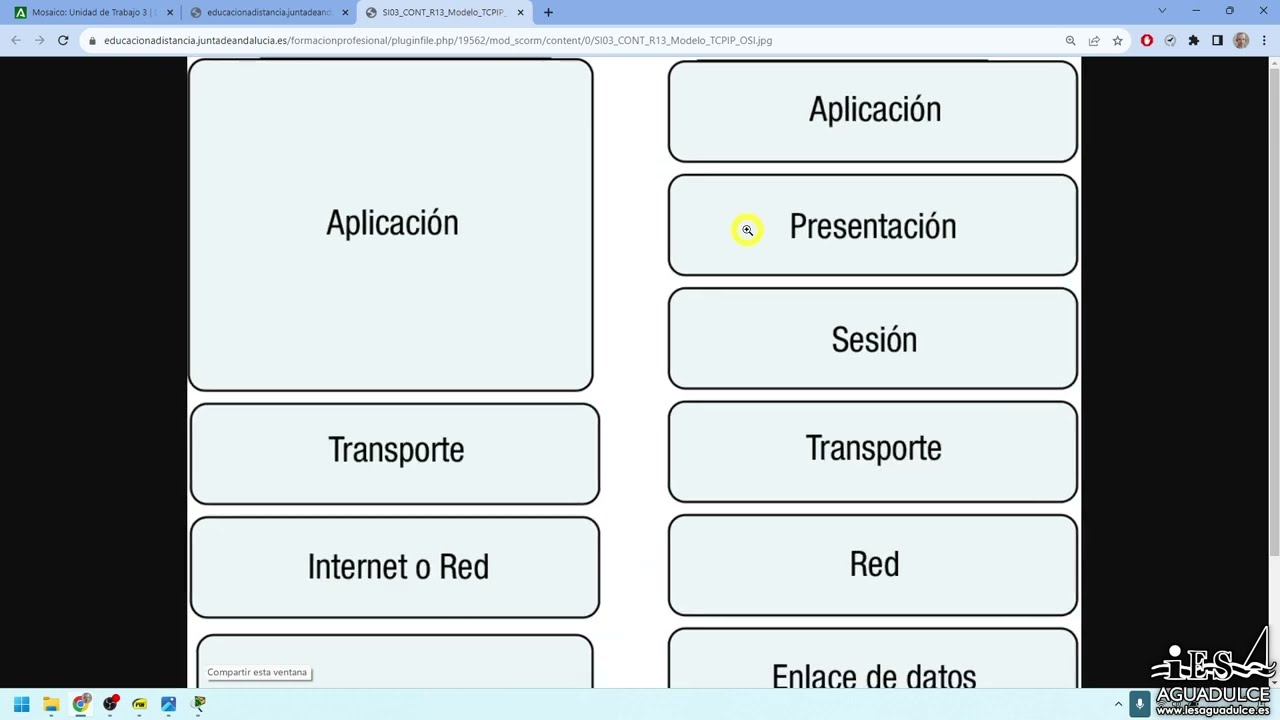
Task: Close the educacionadistancia.juntadeandalucia tab
Action: pyautogui.click(x=346, y=13)
